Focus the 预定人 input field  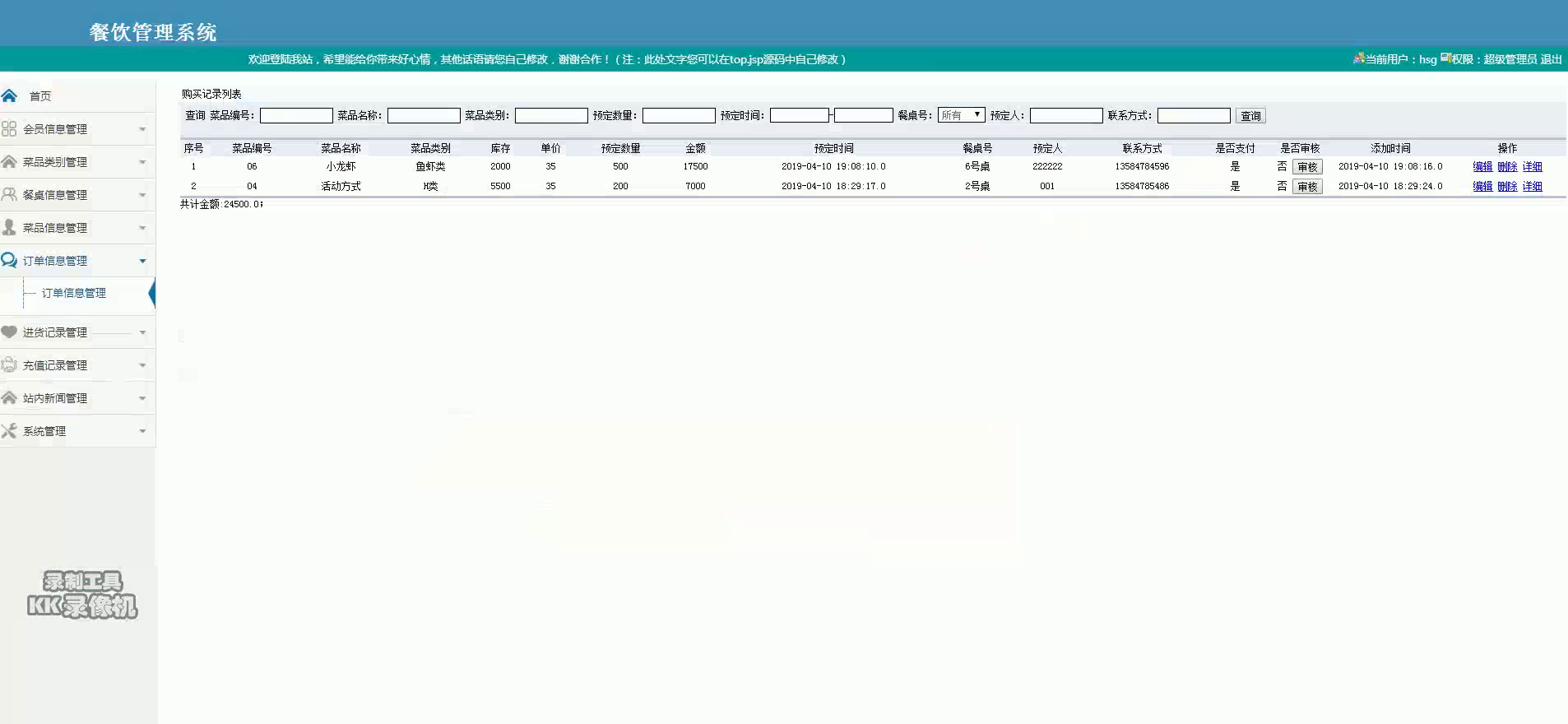[1066, 115]
